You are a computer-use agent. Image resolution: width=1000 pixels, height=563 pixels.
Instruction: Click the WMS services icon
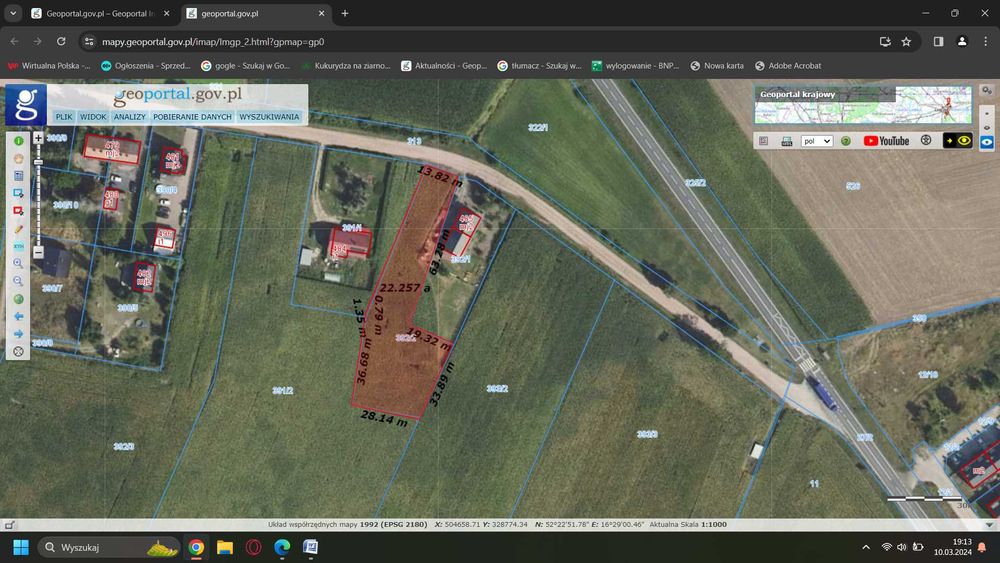click(x=787, y=141)
